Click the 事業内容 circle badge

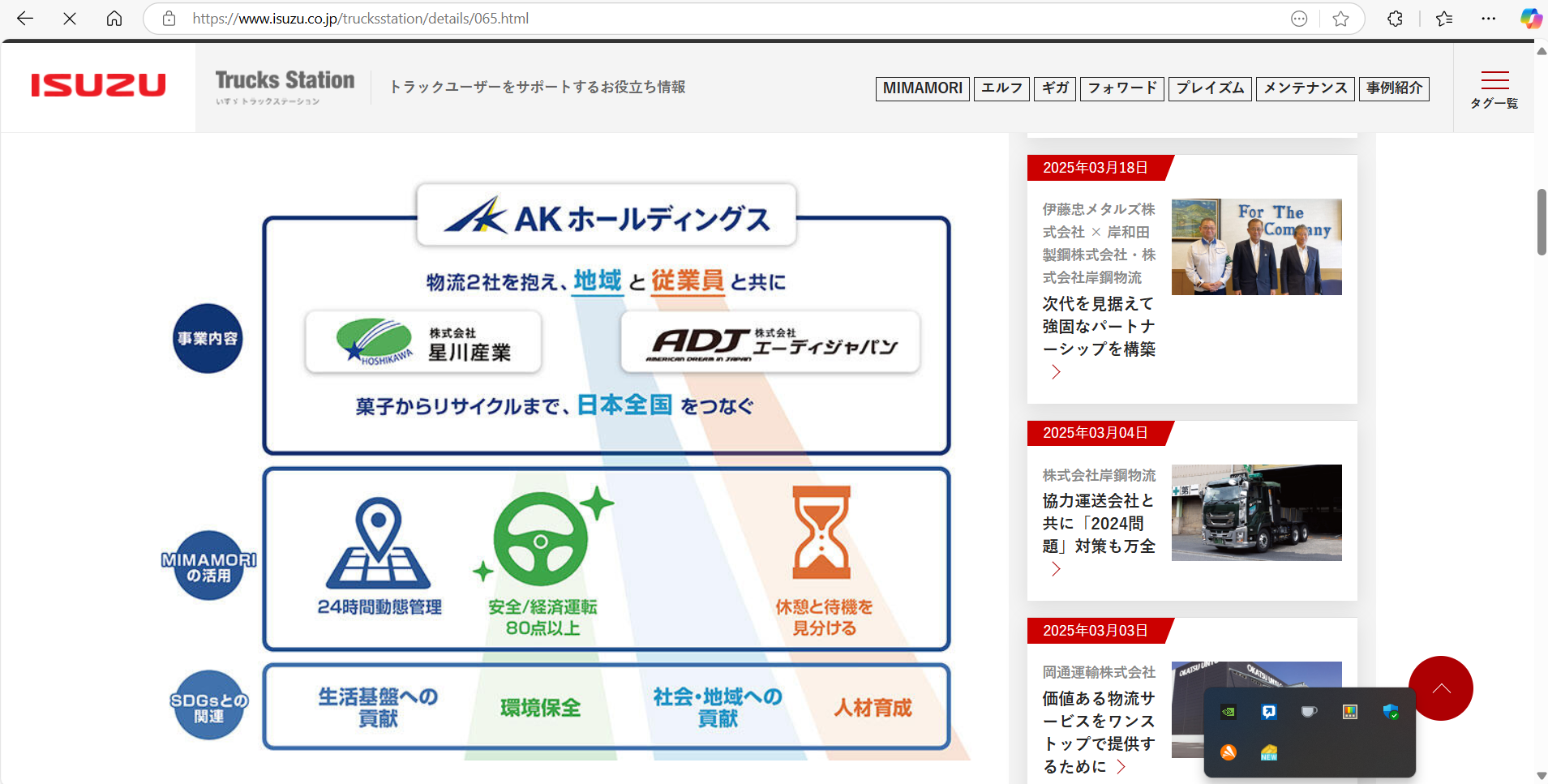click(x=208, y=338)
